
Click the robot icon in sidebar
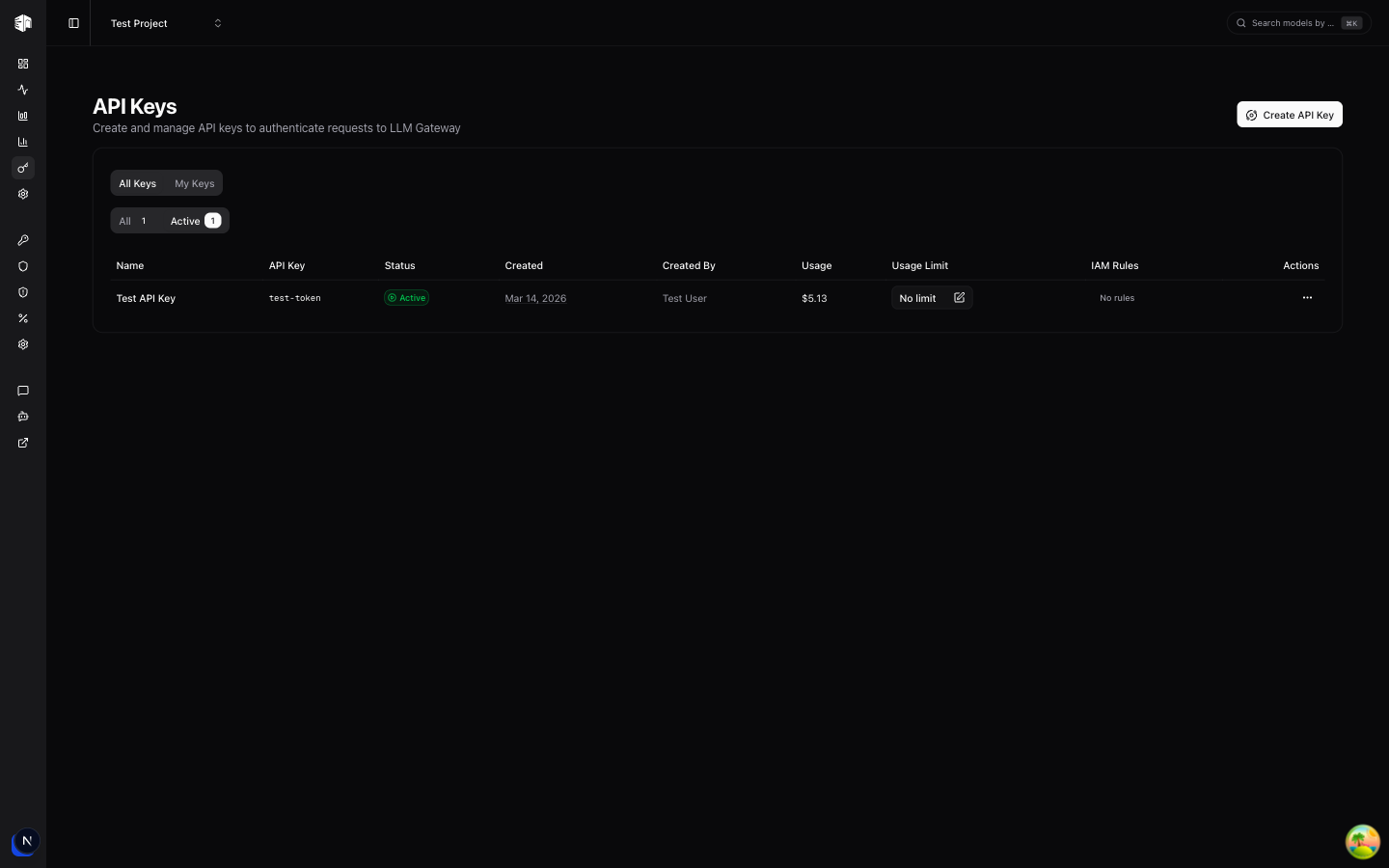[x=23, y=417]
